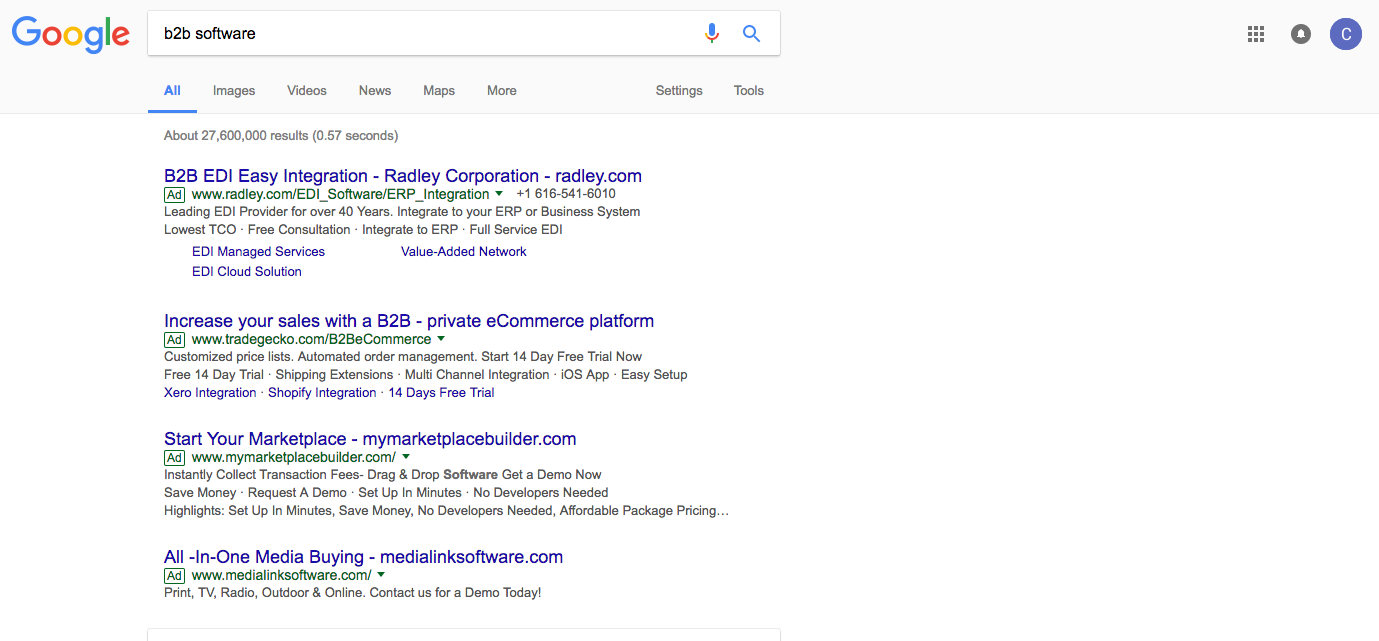1379x641 pixels.
Task: Expand dropdown arrow beside mymarketplacebuilder.com URL
Action: coord(406,457)
